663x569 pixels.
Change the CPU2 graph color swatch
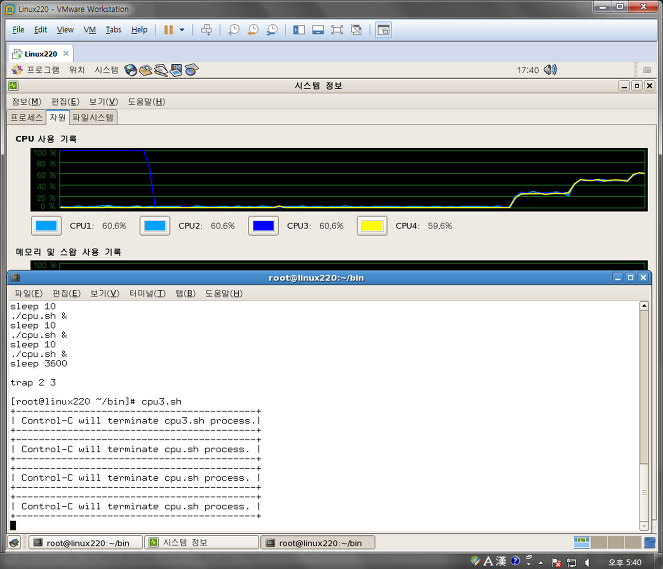tap(155, 226)
